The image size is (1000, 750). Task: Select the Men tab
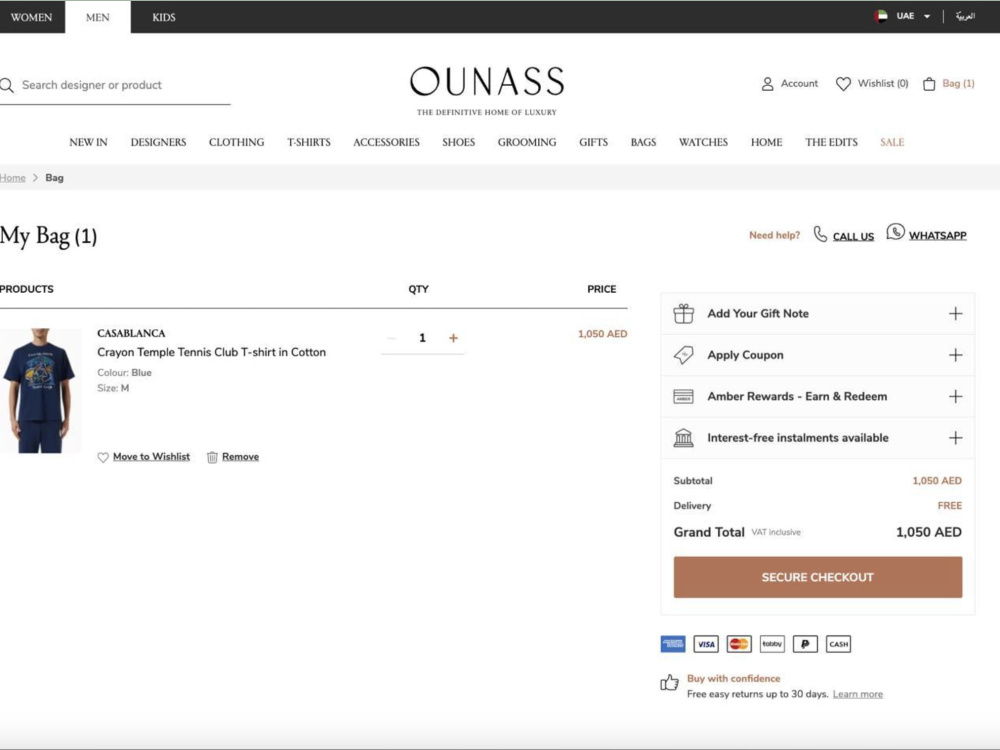point(98,17)
